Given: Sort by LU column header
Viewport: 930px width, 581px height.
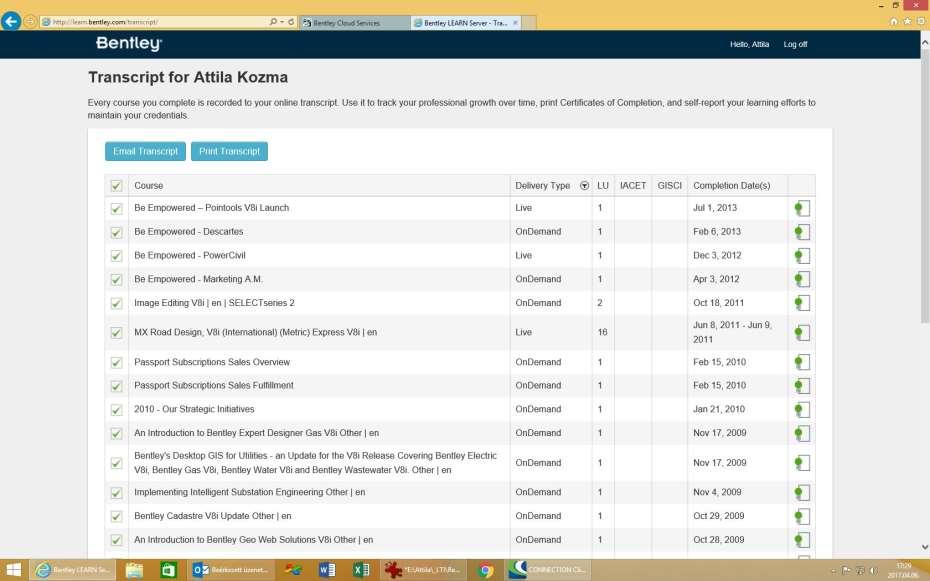Looking at the screenshot, I should (603, 186).
